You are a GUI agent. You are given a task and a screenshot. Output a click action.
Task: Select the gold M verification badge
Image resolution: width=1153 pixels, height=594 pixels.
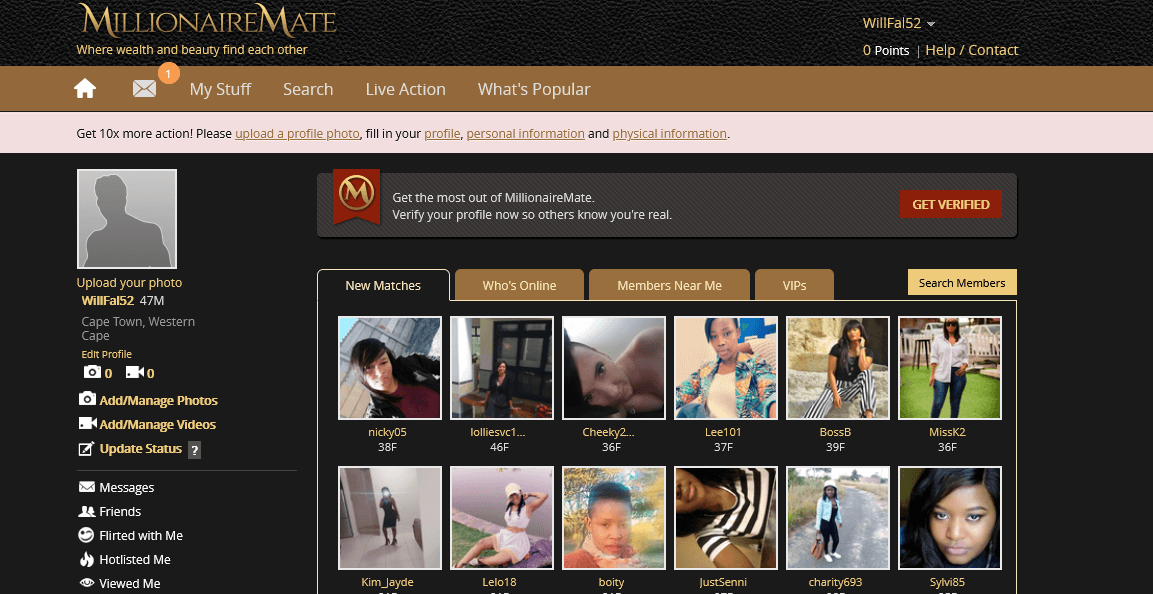(357, 194)
